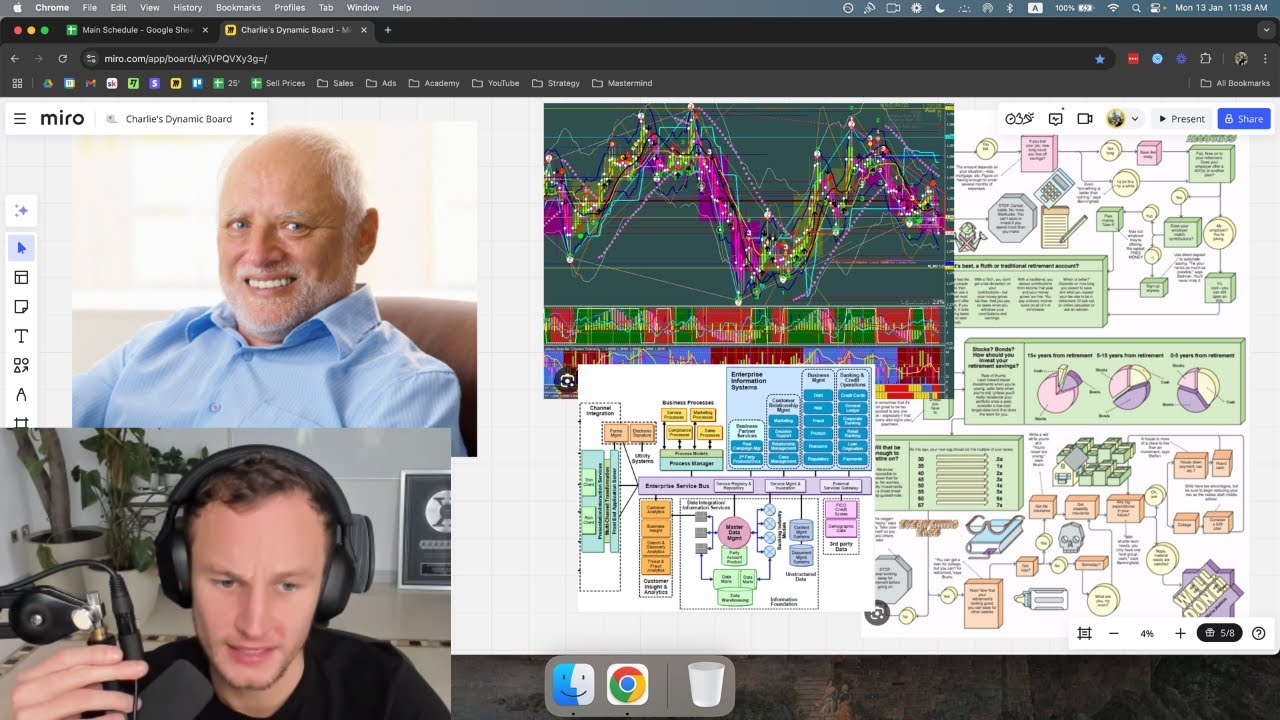The width and height of the screenshot is (1280, 720).
Task: Open the Miro main menu hamburger
Action: 20,119
